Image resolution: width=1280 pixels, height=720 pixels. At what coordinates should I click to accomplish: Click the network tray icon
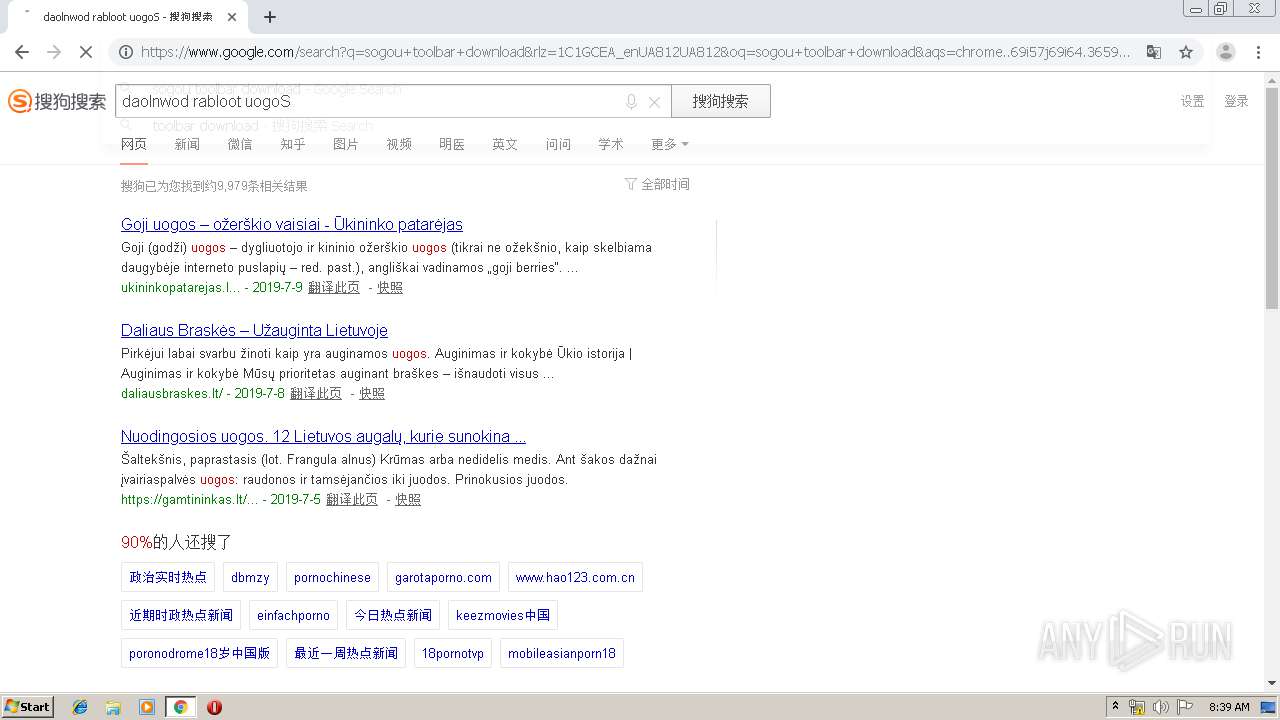pos(1137,707)
